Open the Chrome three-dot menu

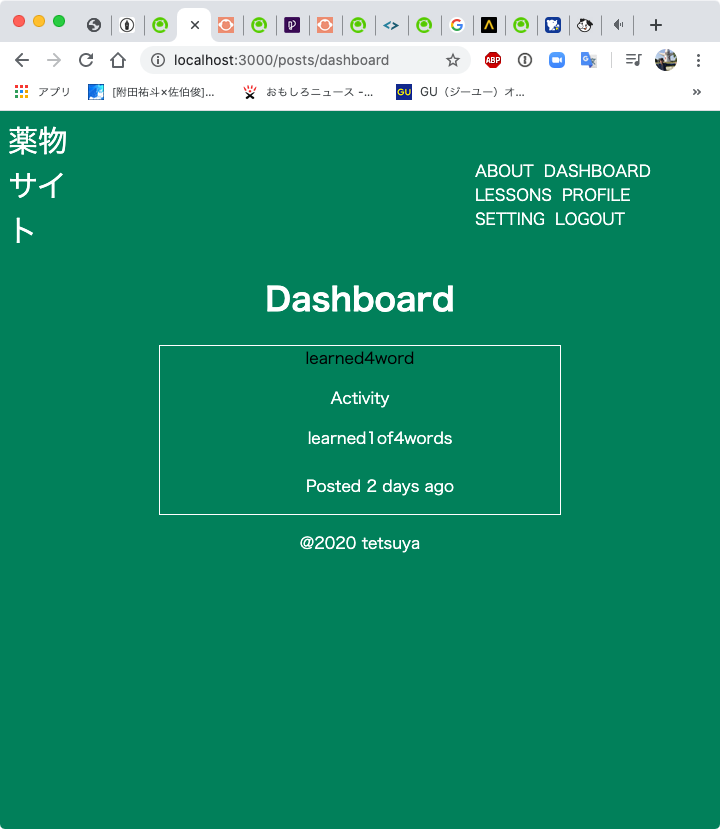click(698, 60)
